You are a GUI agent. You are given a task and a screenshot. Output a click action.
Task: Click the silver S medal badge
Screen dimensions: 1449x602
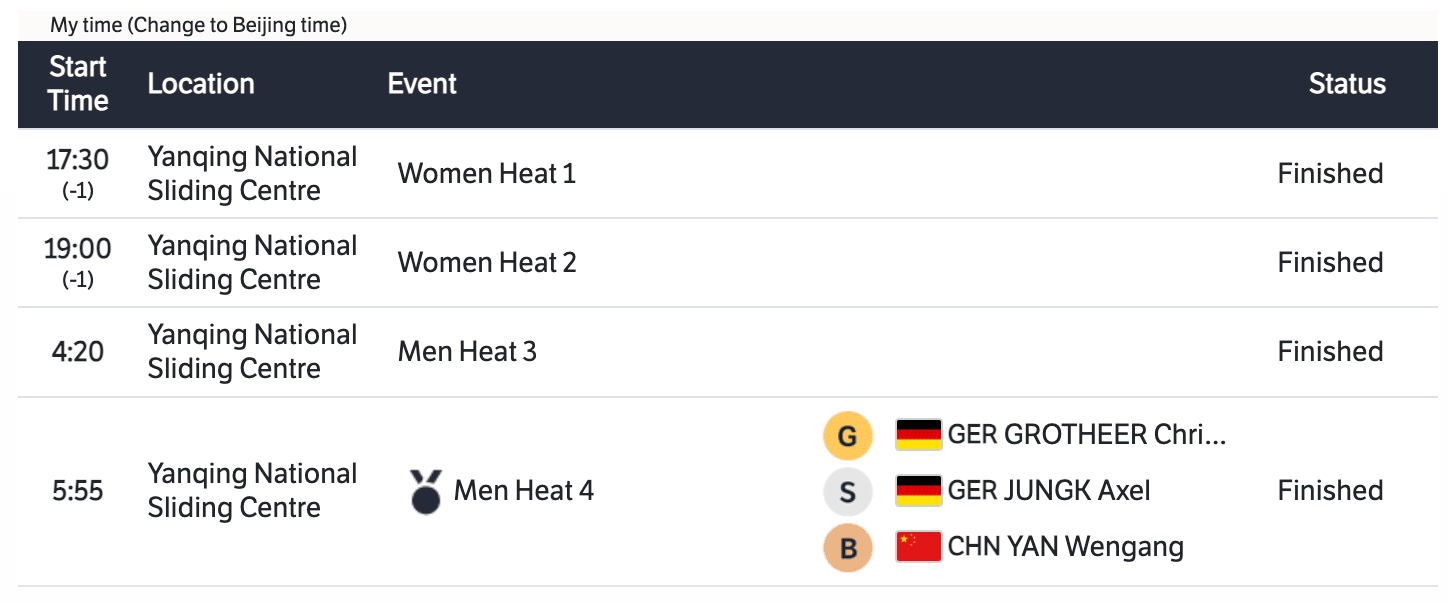pyautogui.click(x=846, y=492)
